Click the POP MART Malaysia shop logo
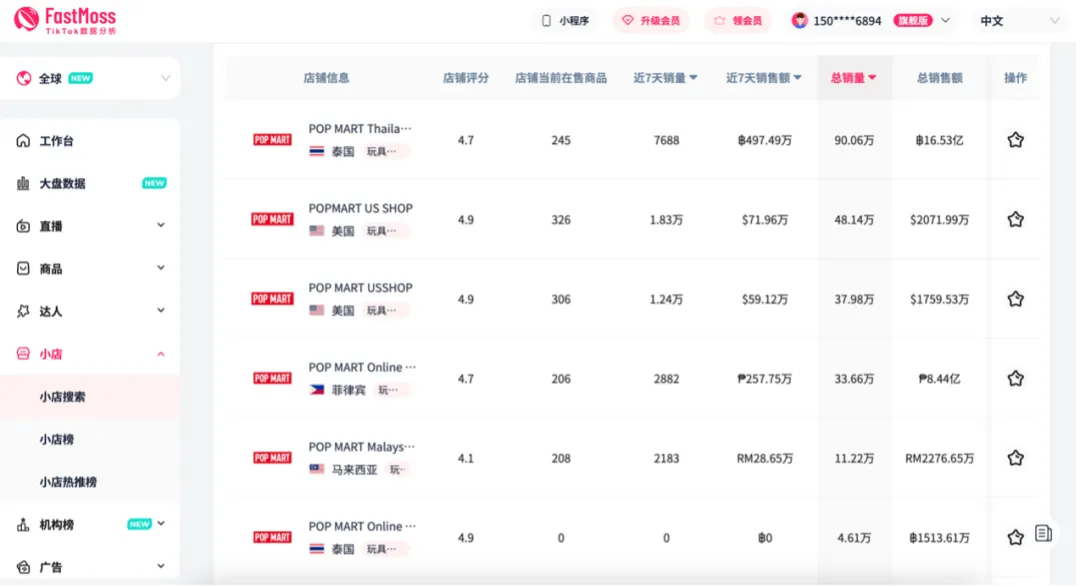 pyautogui.click(x=273, y=458)
